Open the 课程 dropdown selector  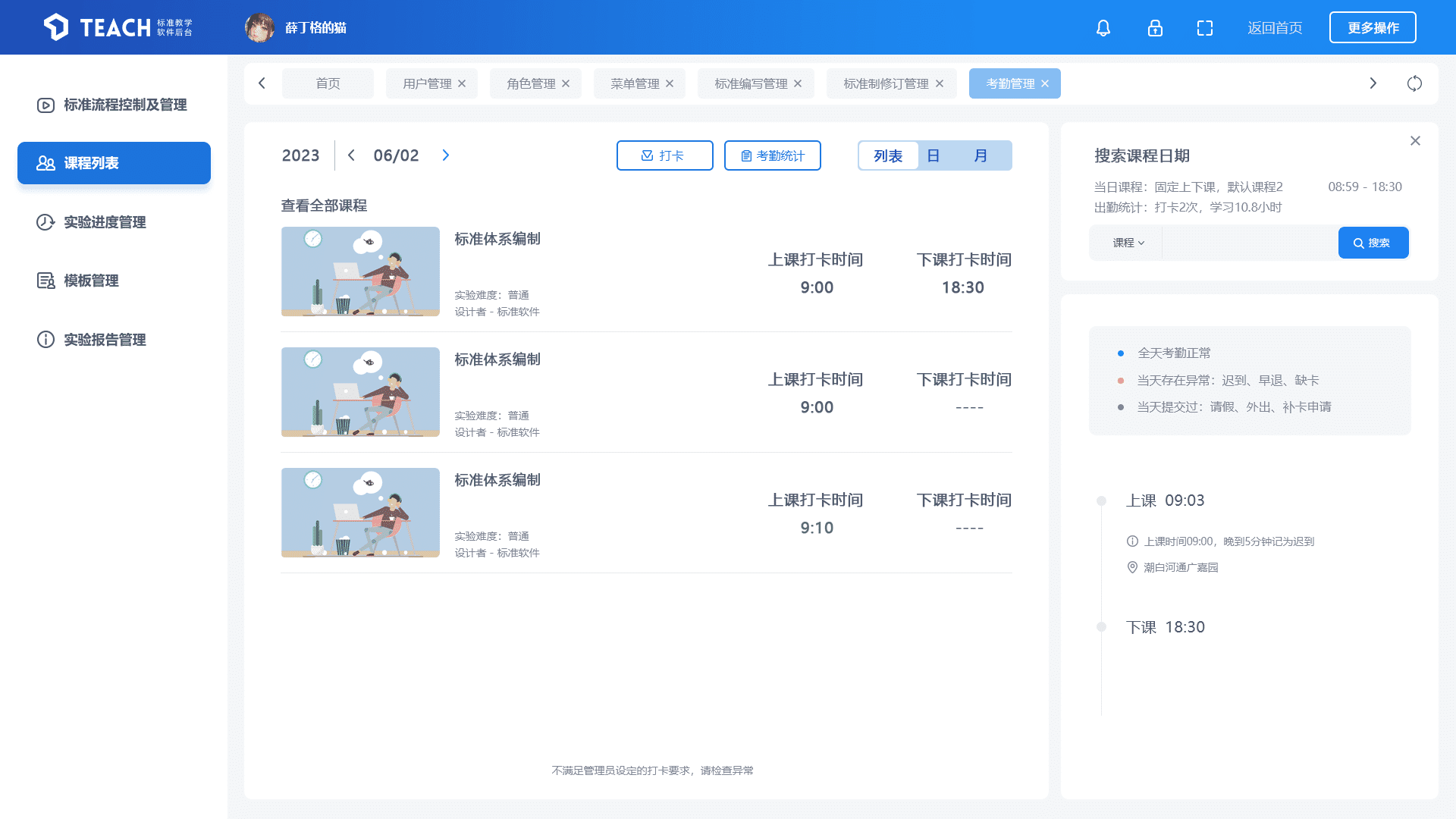pyautogui.click(x=1128, y=243)
